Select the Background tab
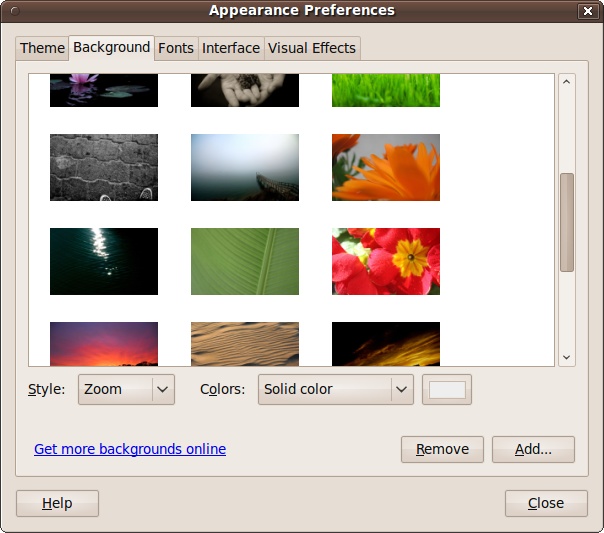604x533 pixels. pyautogui.click(x=111, y=48)
